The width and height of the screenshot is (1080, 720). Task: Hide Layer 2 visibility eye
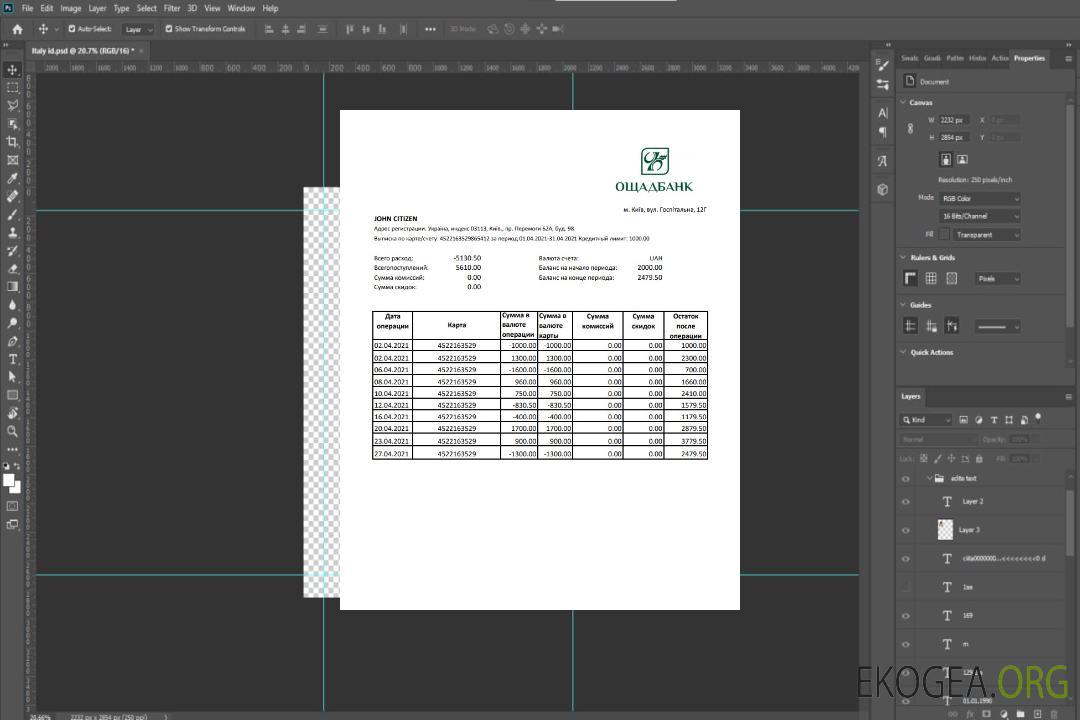pyautogui.click(x=906, y=502)
